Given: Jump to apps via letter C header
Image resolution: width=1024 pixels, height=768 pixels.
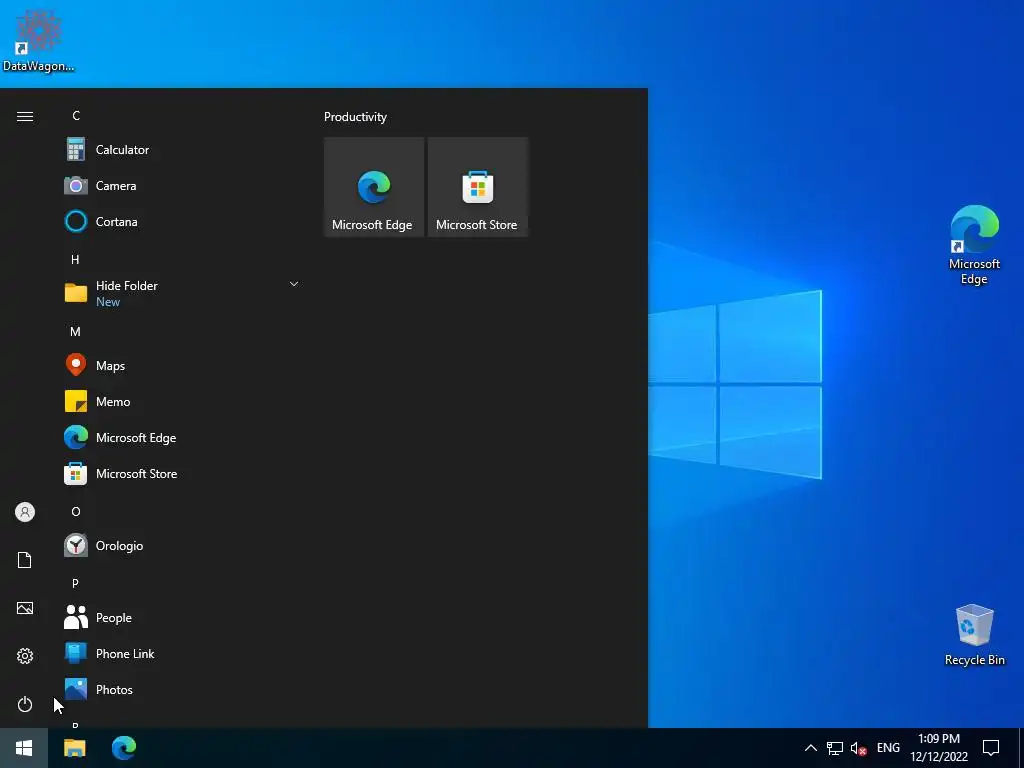Looking at the screenshot, I should tap(76, 116).
